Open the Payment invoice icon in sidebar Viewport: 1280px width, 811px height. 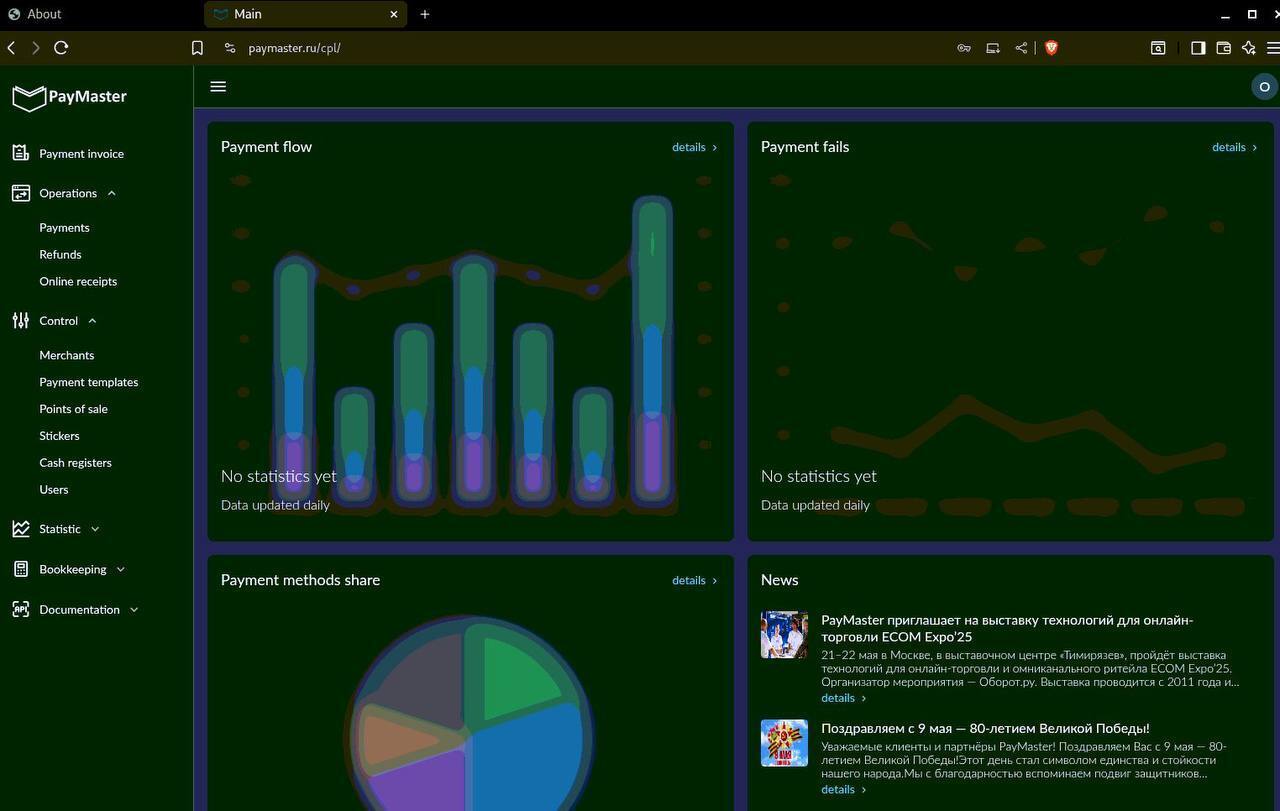pos(21,153)
